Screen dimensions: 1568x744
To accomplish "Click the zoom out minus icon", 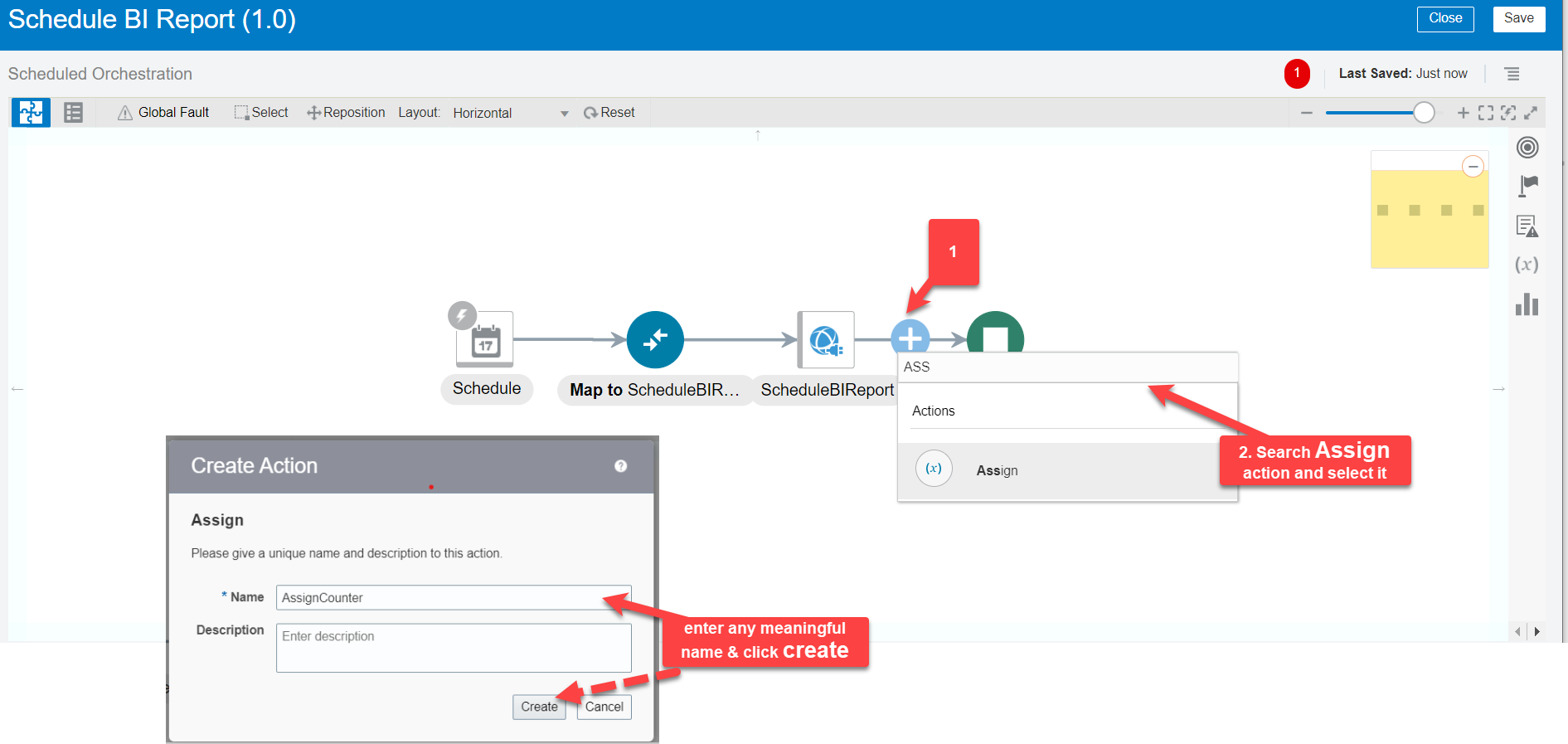I will (x=1307, y=113).
